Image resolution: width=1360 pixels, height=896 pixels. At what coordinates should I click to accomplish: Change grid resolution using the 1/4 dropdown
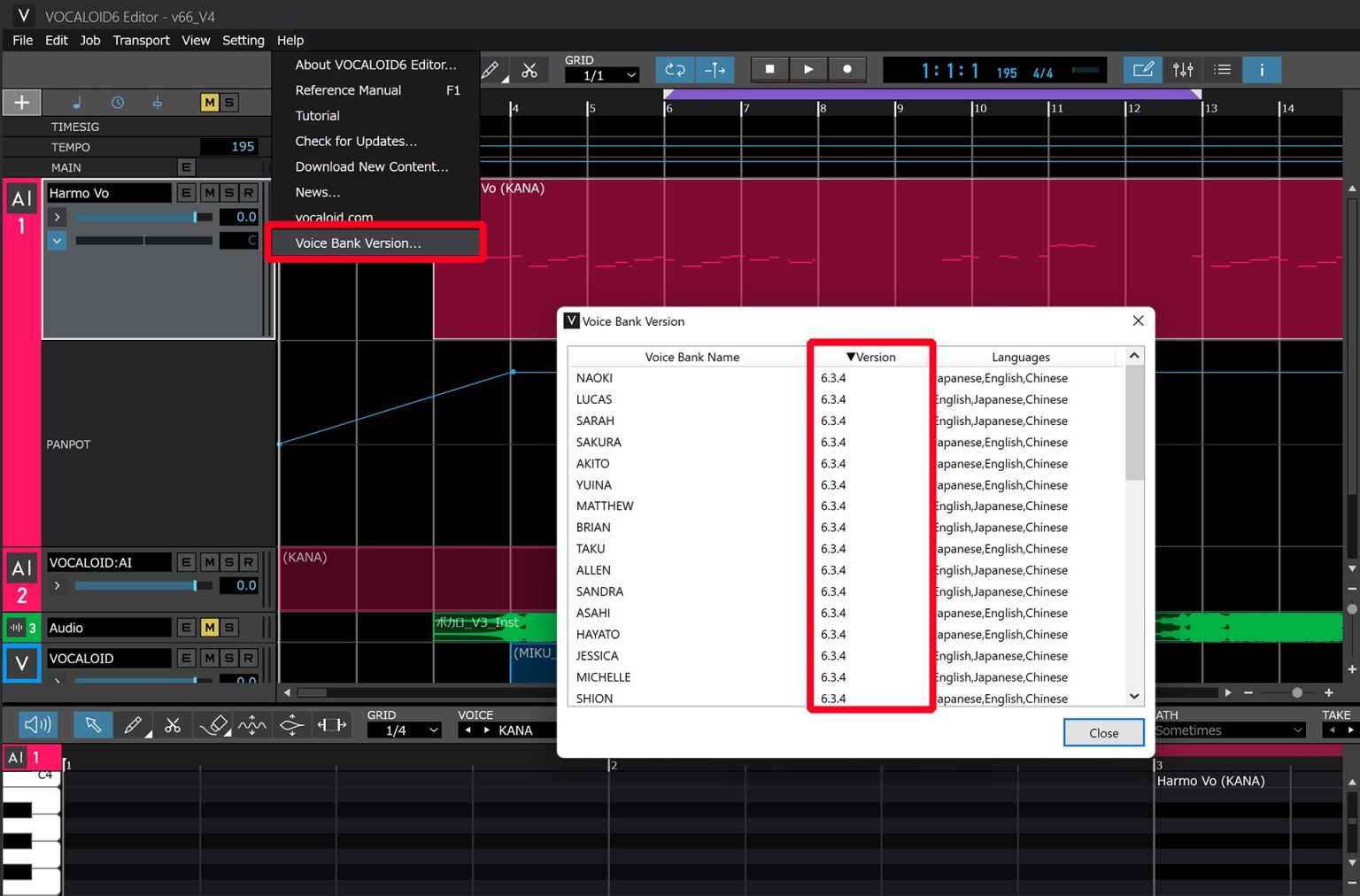404,730
